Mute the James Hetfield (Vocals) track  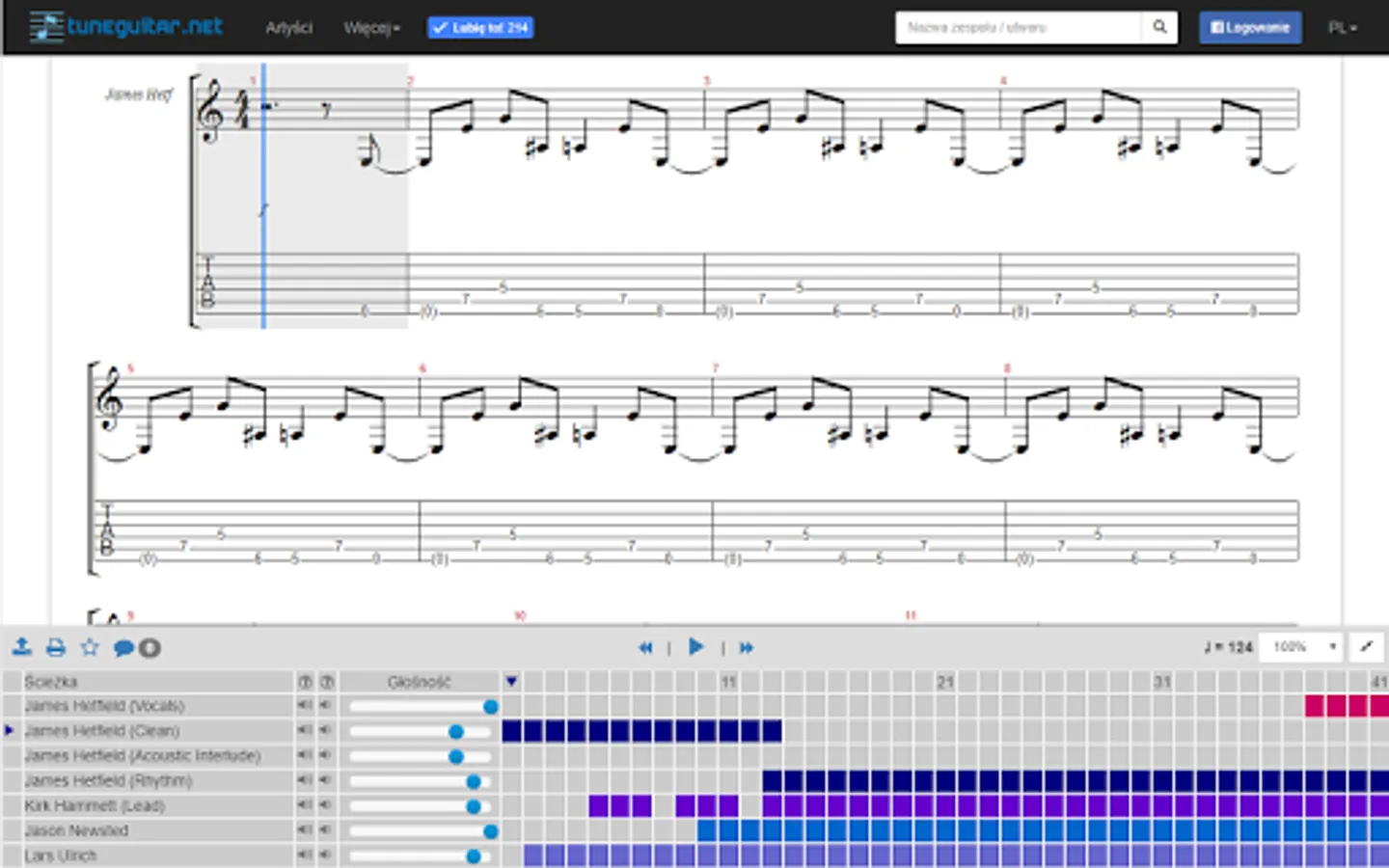coord(327,706)
